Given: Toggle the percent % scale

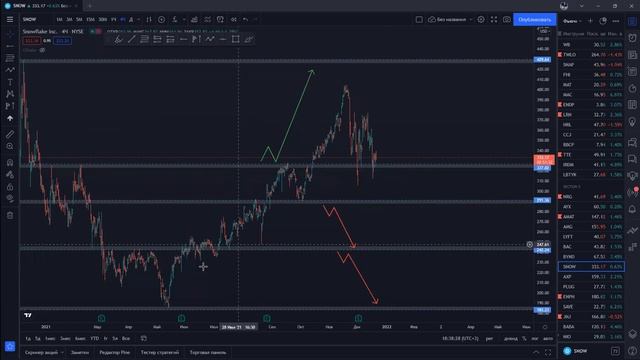Looking at the screenshot, I should coord(524,338).
